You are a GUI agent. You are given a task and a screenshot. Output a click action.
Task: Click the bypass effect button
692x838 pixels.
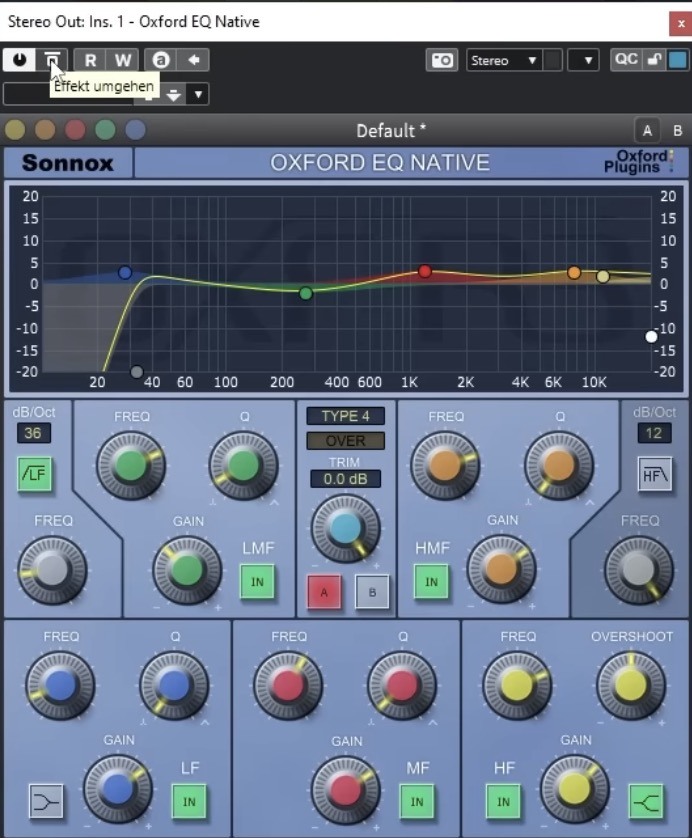[x=52, y=60]
